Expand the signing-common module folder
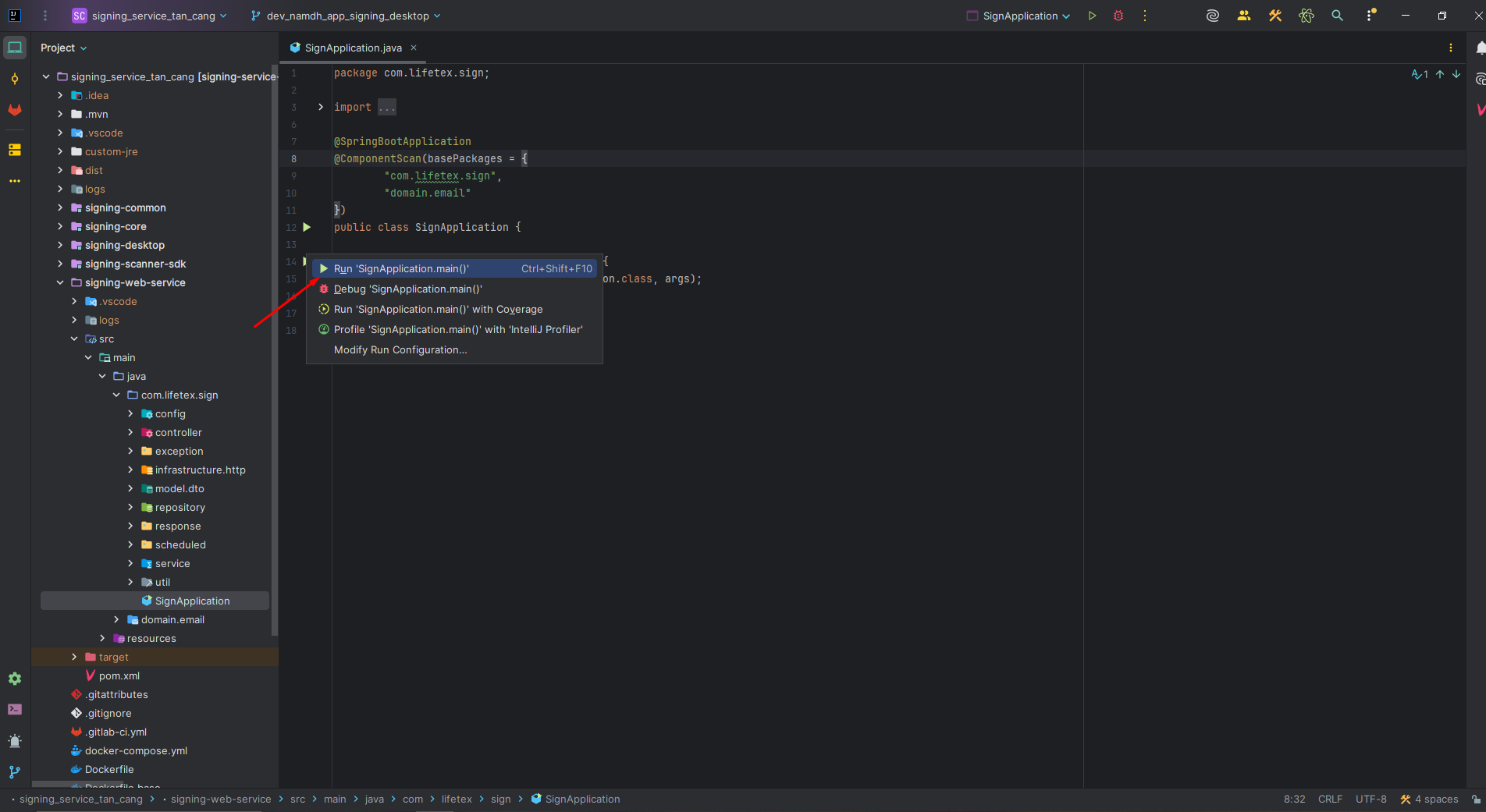 click(x=60, y=207)
